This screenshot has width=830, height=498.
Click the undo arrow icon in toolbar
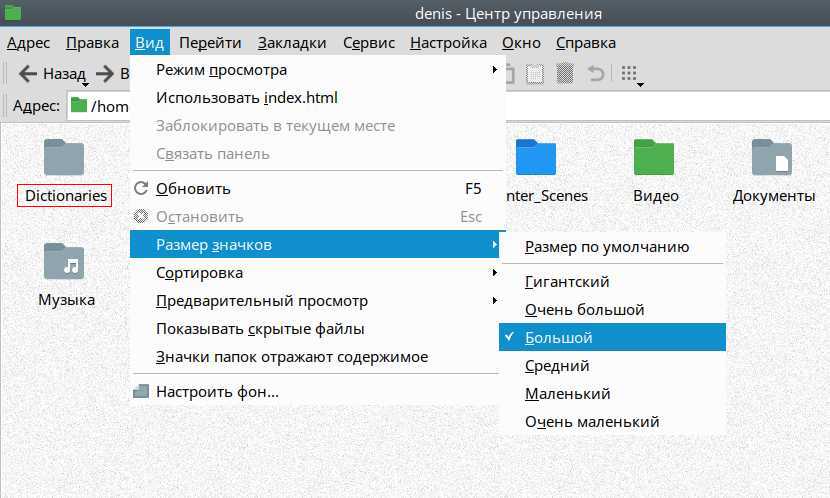click(x=596, y=73)
